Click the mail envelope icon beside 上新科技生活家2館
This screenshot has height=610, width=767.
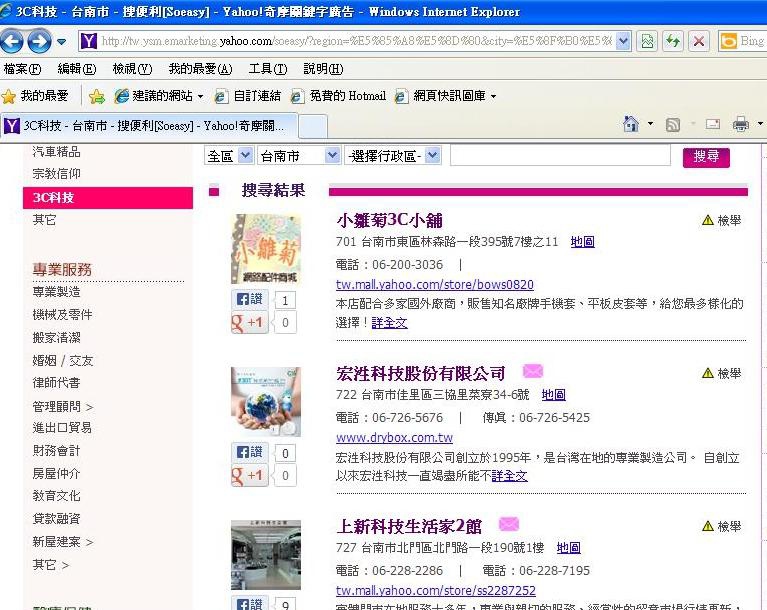click(x=509, y=524)
